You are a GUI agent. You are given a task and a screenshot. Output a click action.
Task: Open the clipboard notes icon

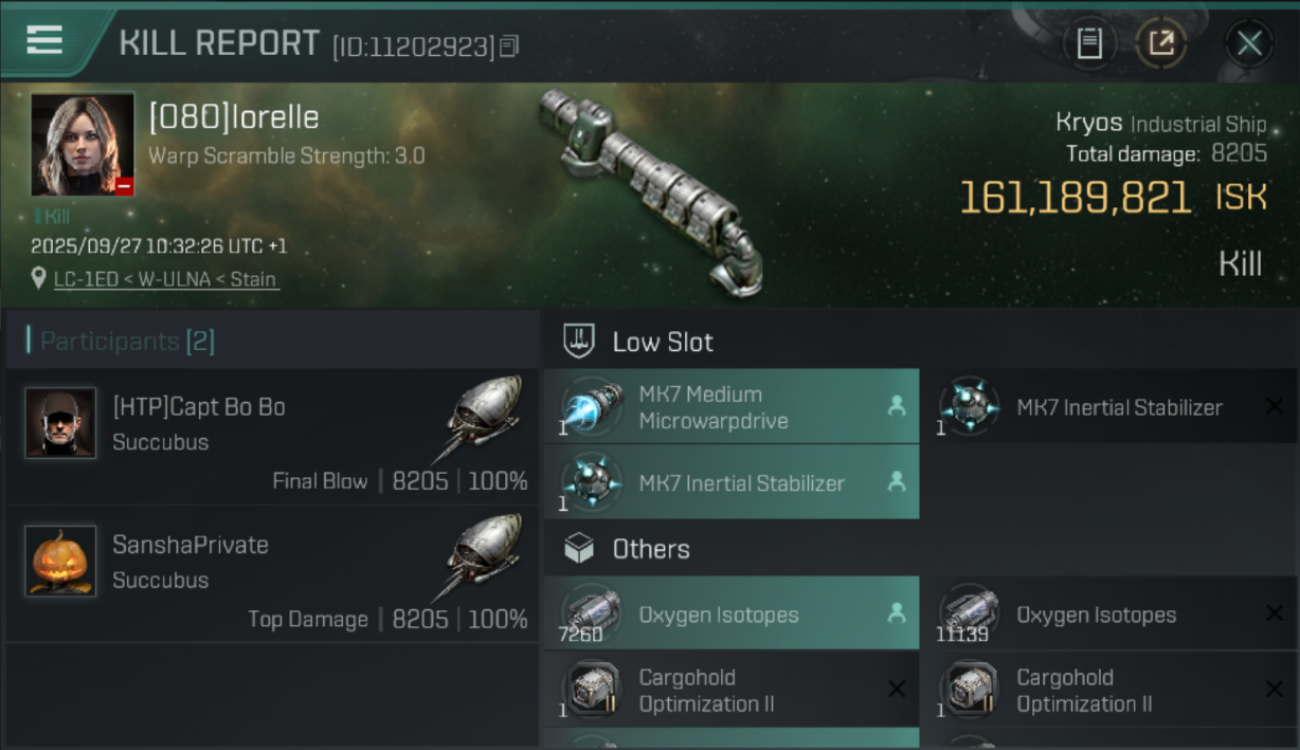[x=1089, y=43]
